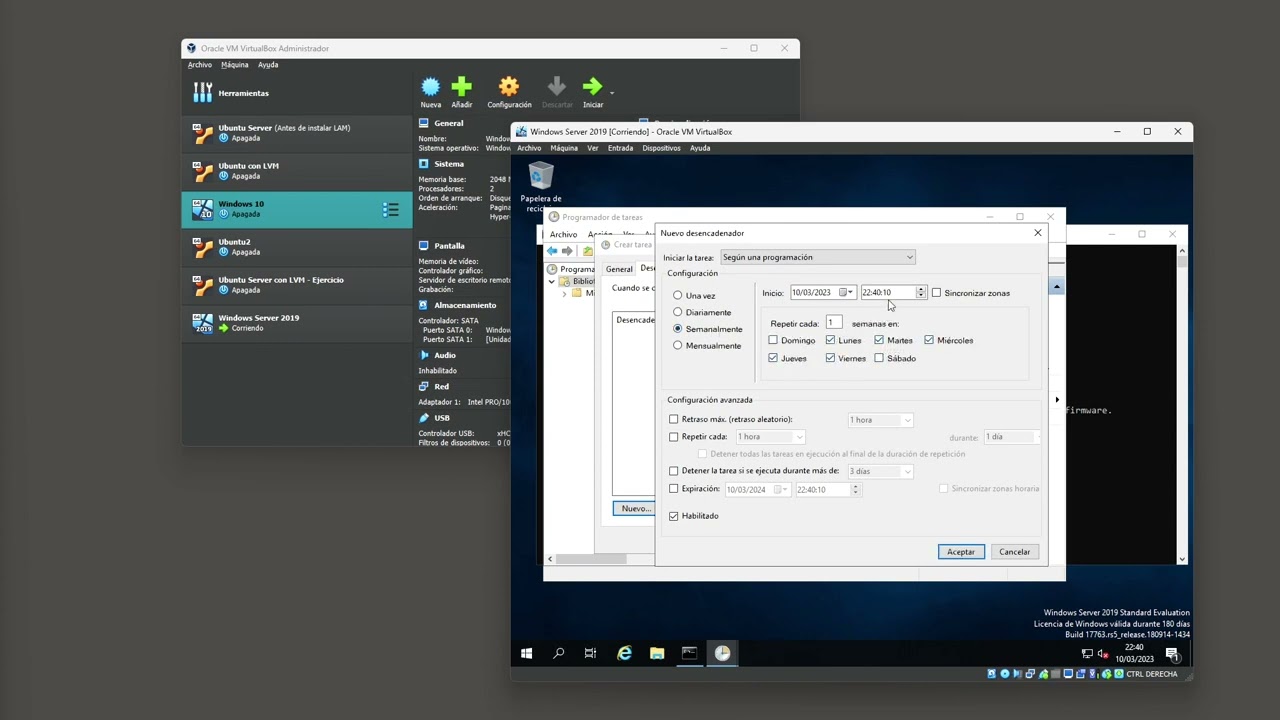This screenshot has height=720, width=1280.
Task: Enable Detener la tarea si se ejecuta checkbox
Action: pyautogui.click(x=674, y=471)
